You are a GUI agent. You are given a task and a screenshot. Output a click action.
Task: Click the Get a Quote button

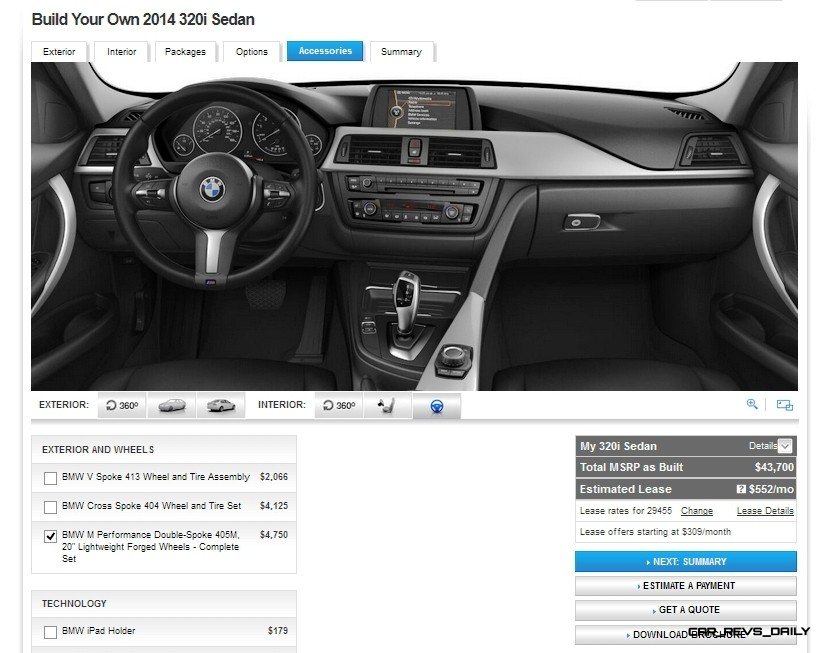pyautogui.click(x=686, y=610)
